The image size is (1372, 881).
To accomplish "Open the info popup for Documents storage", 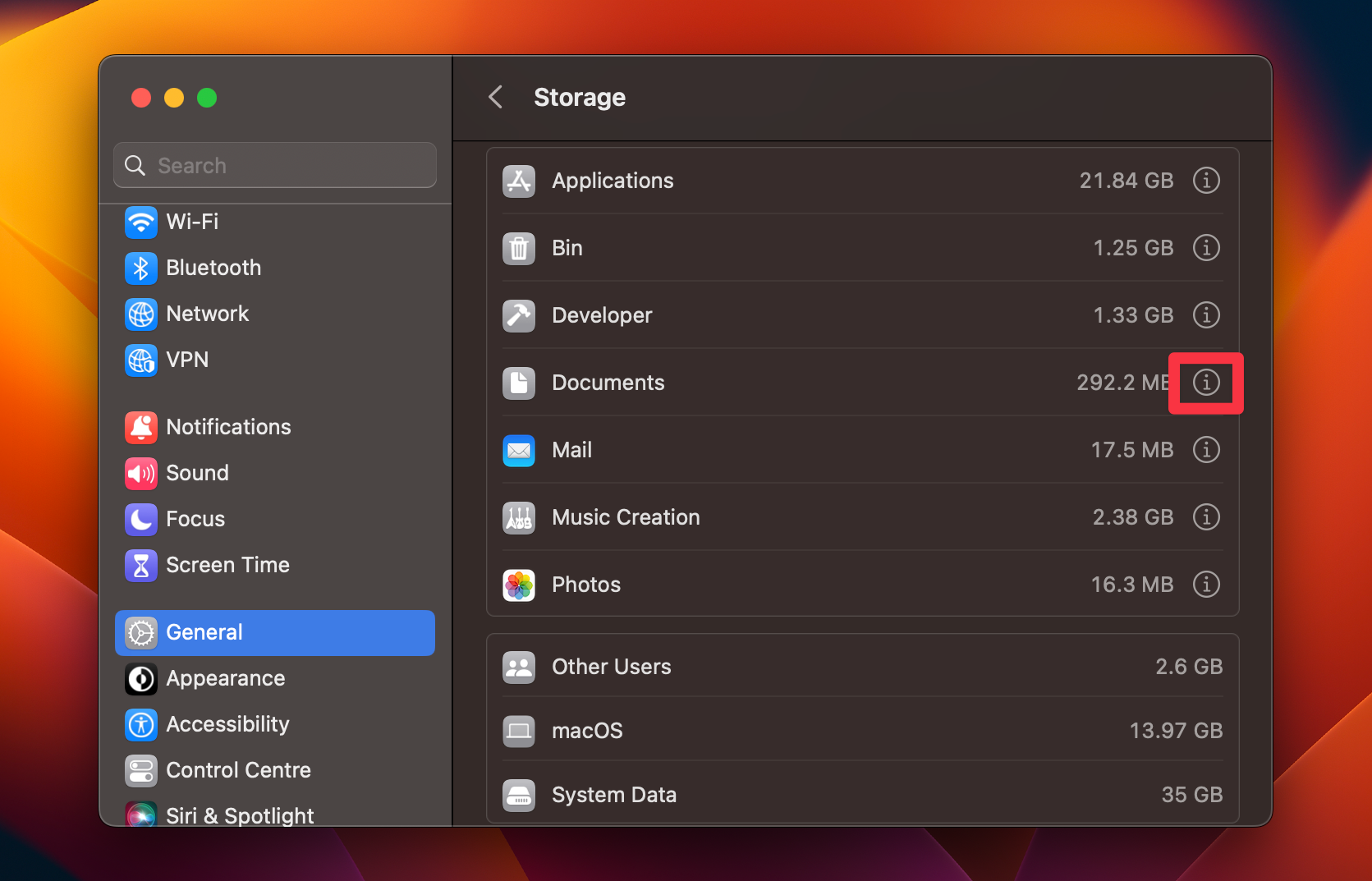I will click(x=1205, y=383).
